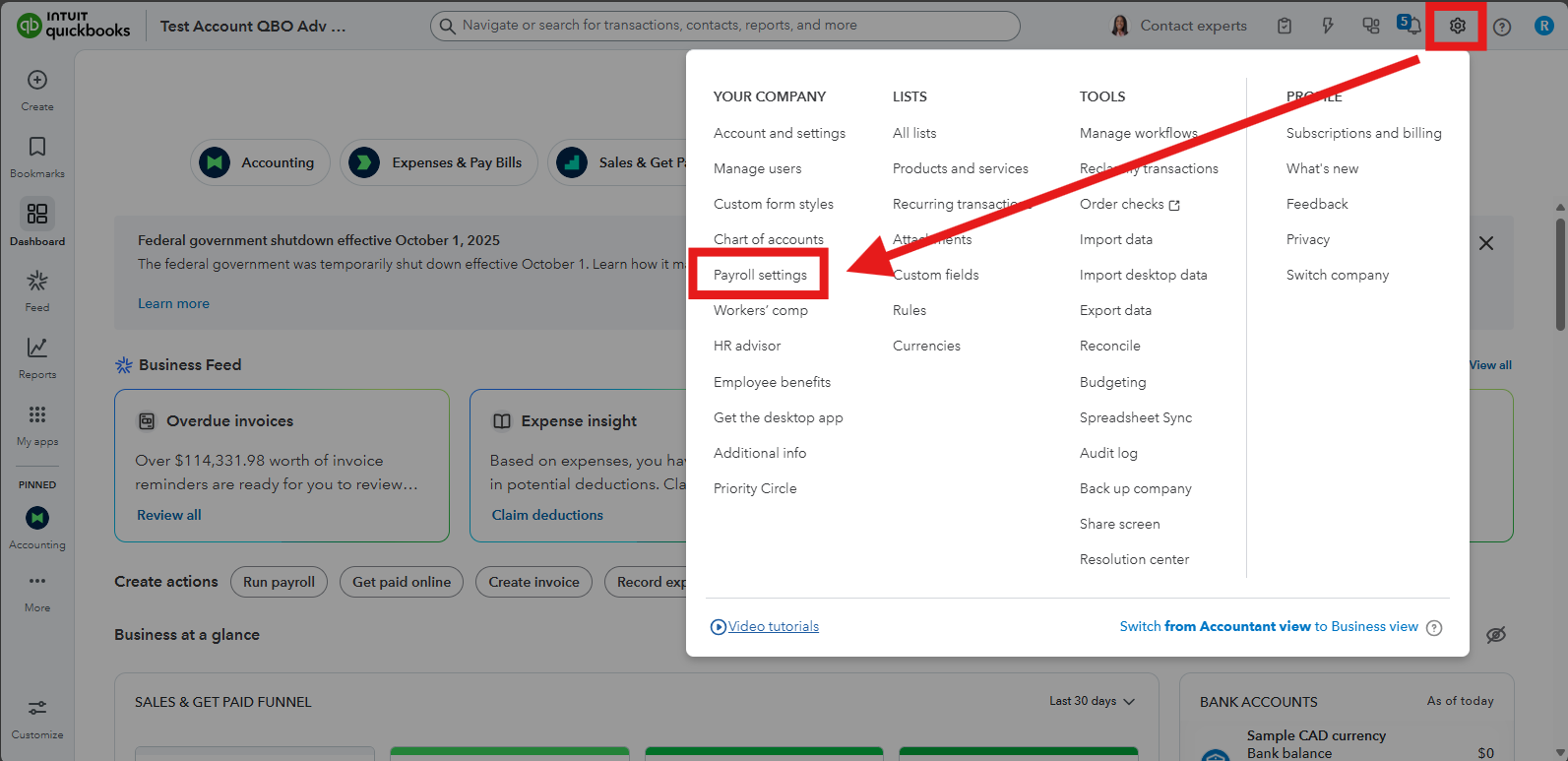
Task: Click the Create plus icon in sidebar
Action: coord(37,81)
